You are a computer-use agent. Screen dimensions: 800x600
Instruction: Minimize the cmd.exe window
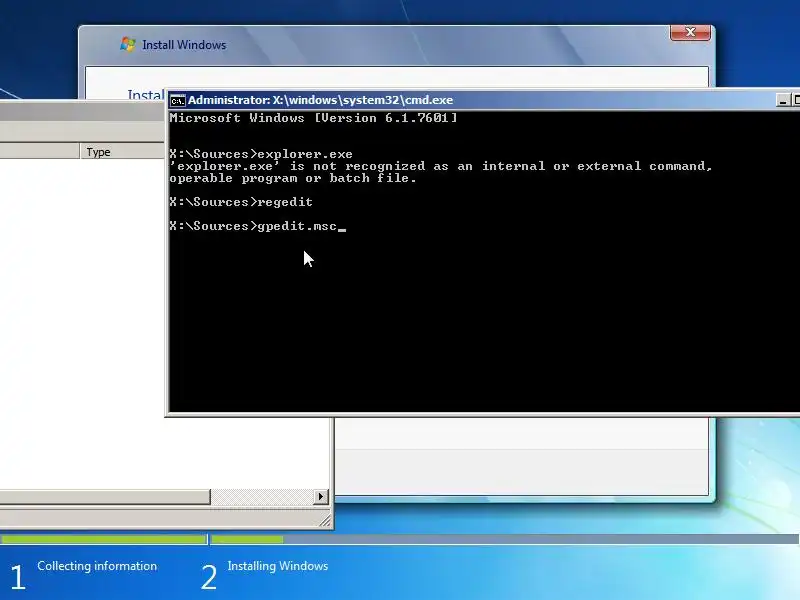coord(783,101)
